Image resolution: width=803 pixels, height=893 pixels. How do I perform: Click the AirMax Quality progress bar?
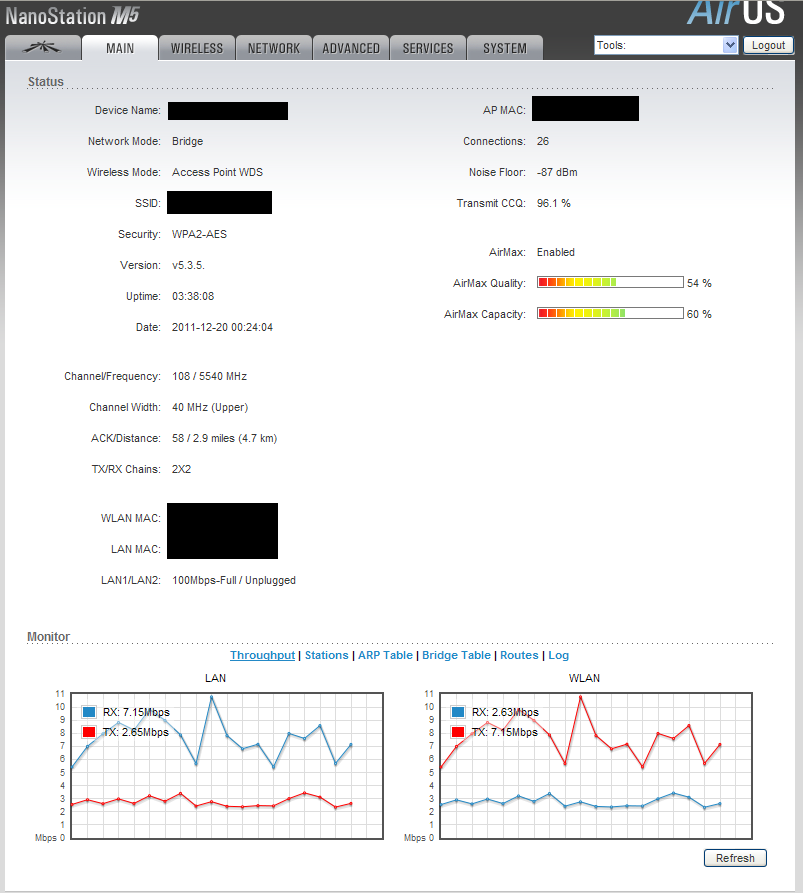point(610,283)
